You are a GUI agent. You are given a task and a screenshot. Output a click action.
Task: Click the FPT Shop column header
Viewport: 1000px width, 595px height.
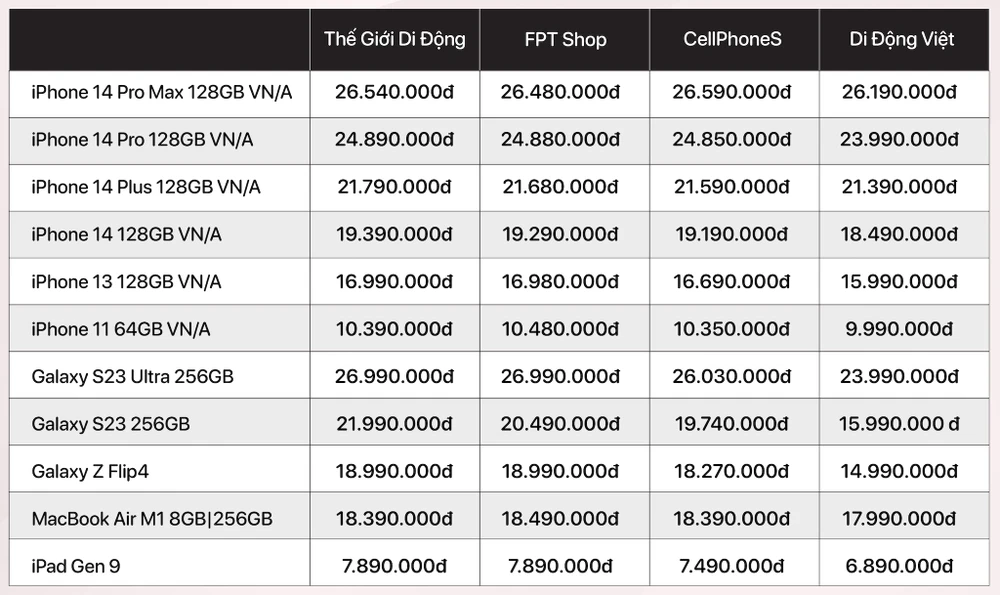(565, 40)
